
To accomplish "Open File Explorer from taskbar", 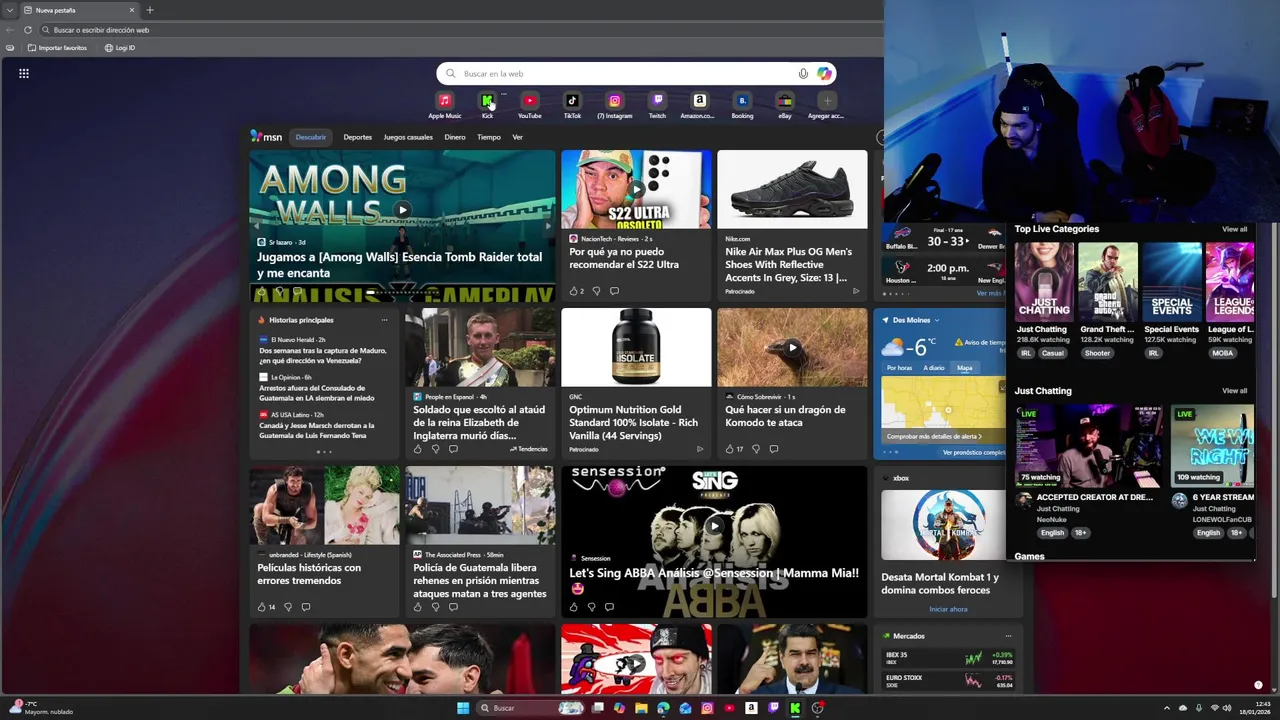I will pos(641,708).
